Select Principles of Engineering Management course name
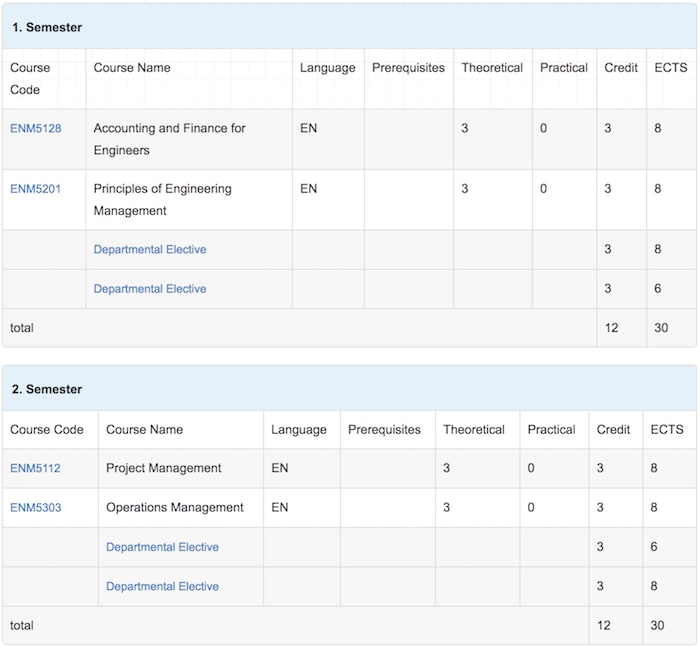The width and height of the screenshot is (700, 647). (x=162, y=200)
